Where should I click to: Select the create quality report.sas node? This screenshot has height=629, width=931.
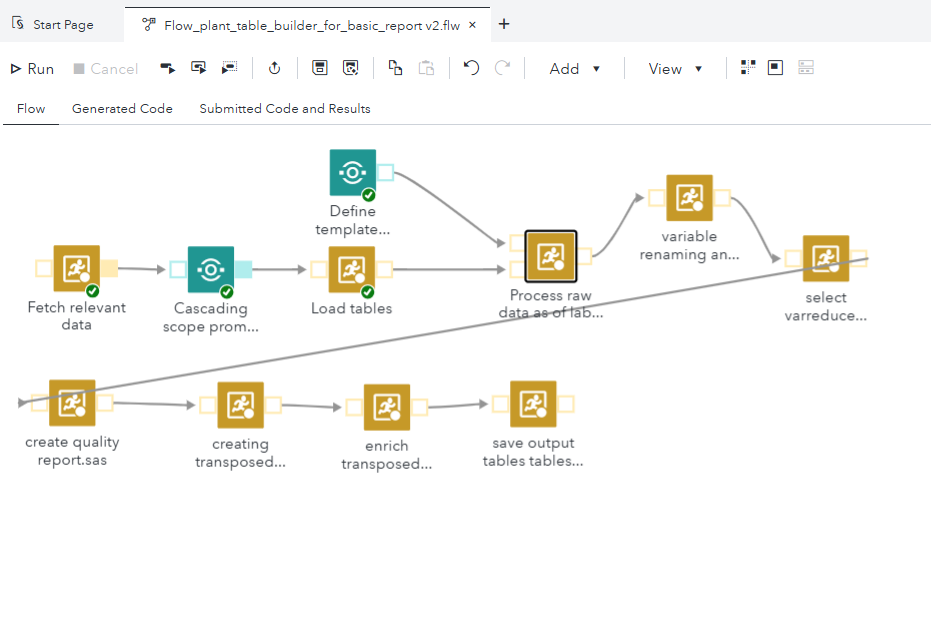[x=70, y=402]
